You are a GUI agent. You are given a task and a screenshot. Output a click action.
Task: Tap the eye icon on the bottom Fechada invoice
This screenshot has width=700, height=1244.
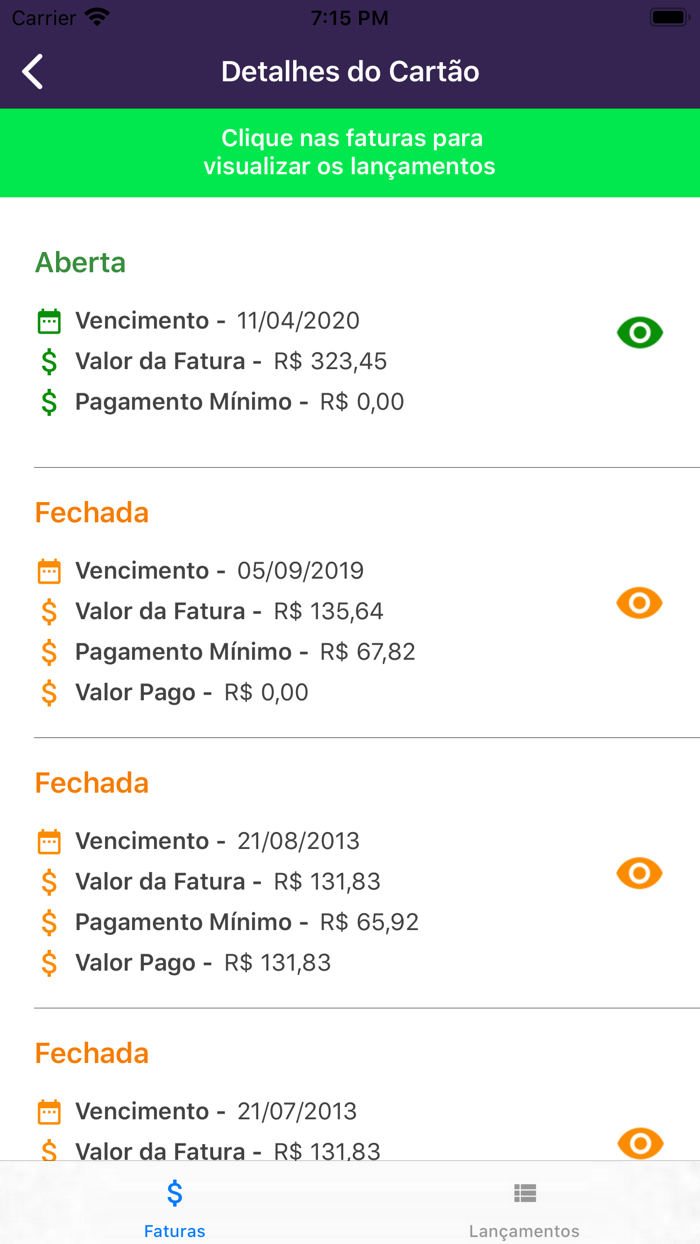tap(639, 1142)
